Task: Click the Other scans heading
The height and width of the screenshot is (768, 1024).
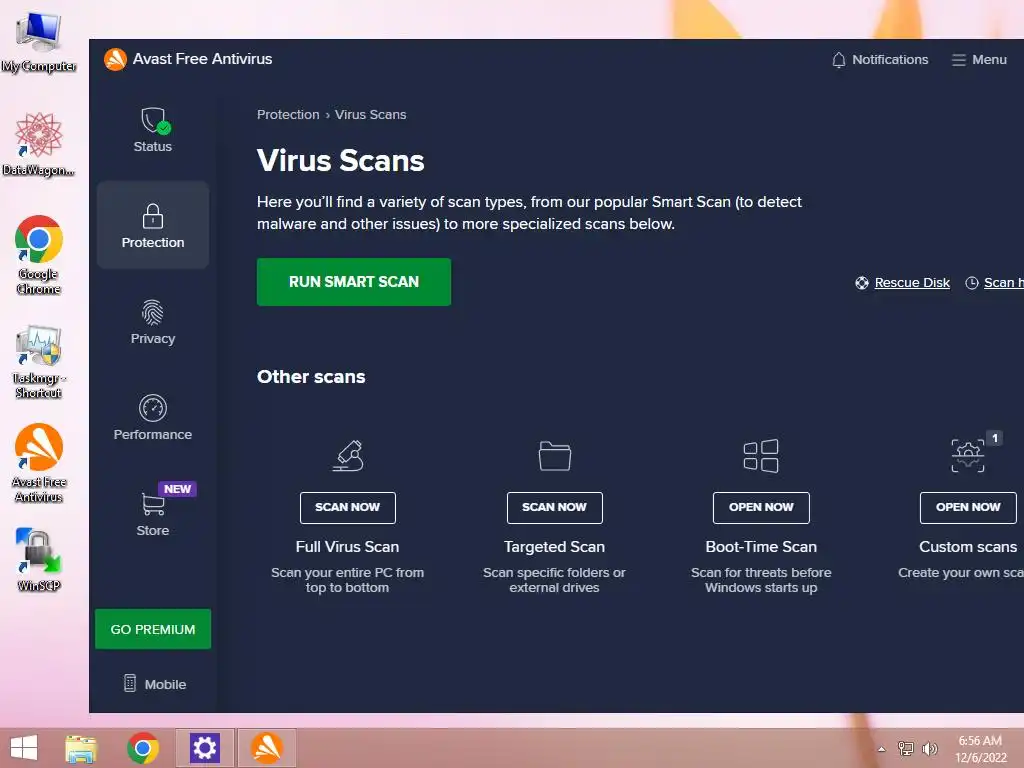Action: click(311, 377)
